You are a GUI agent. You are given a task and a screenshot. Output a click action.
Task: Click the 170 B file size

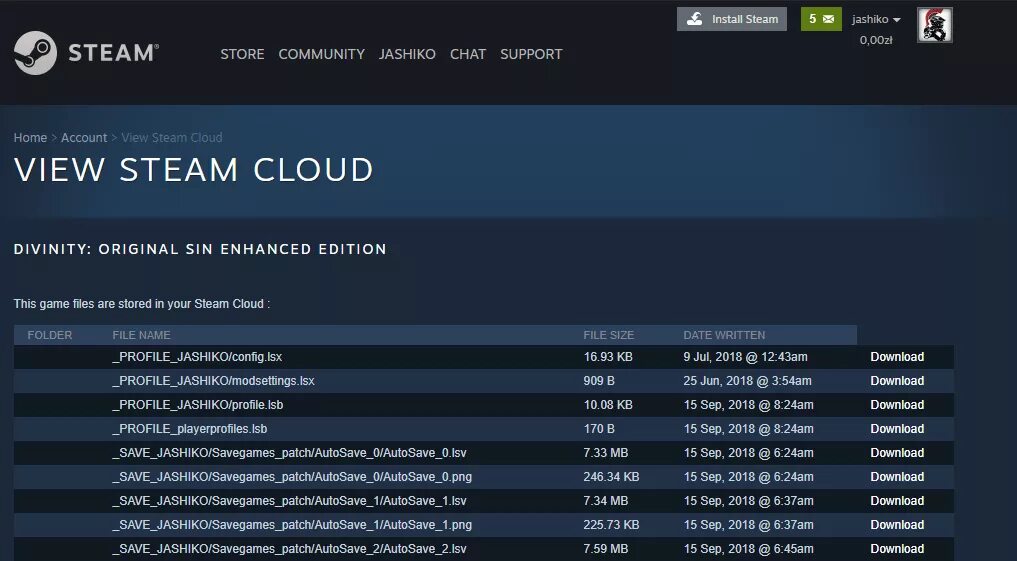coord(599,429)
